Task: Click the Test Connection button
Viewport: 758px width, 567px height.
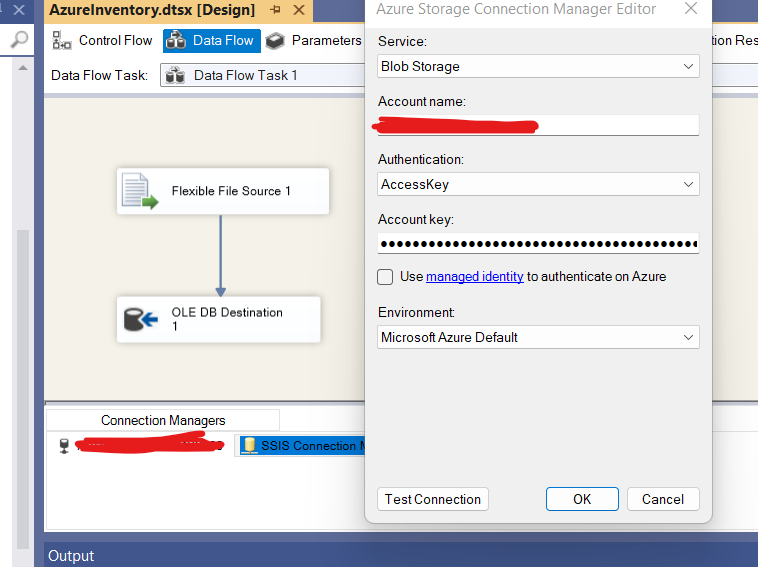Action: [x=433, y=499]
